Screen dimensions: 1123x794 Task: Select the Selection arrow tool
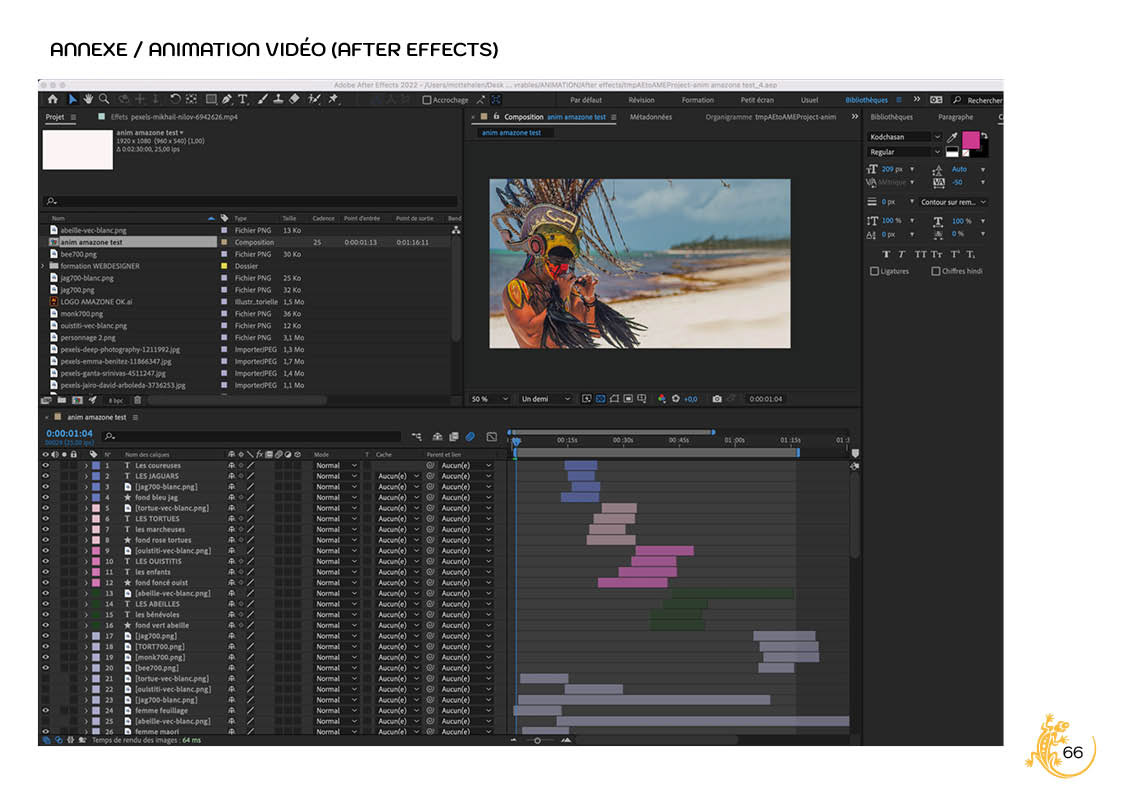[72, 100]
